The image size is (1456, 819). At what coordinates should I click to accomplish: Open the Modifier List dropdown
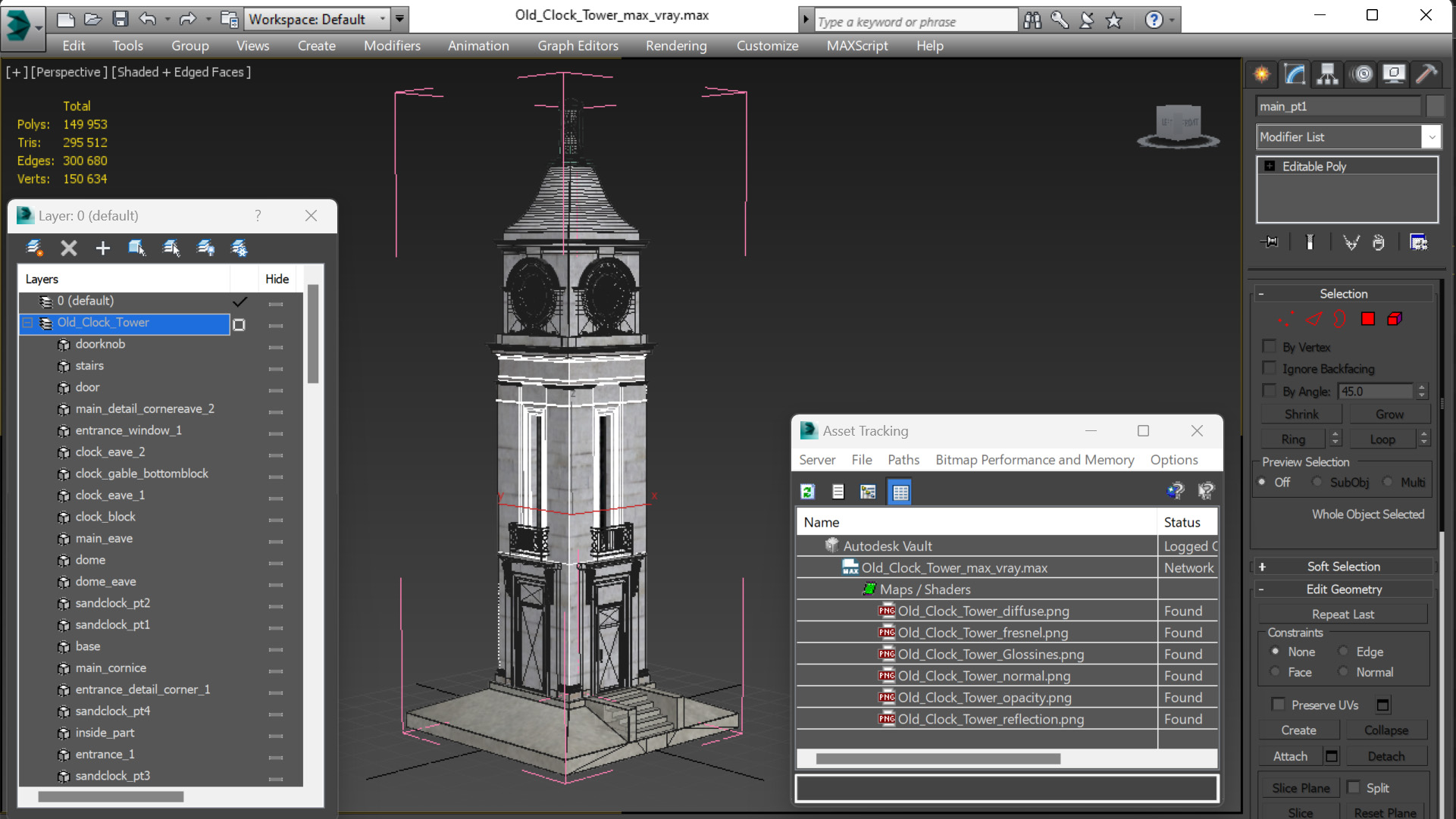pos(1431,137)
